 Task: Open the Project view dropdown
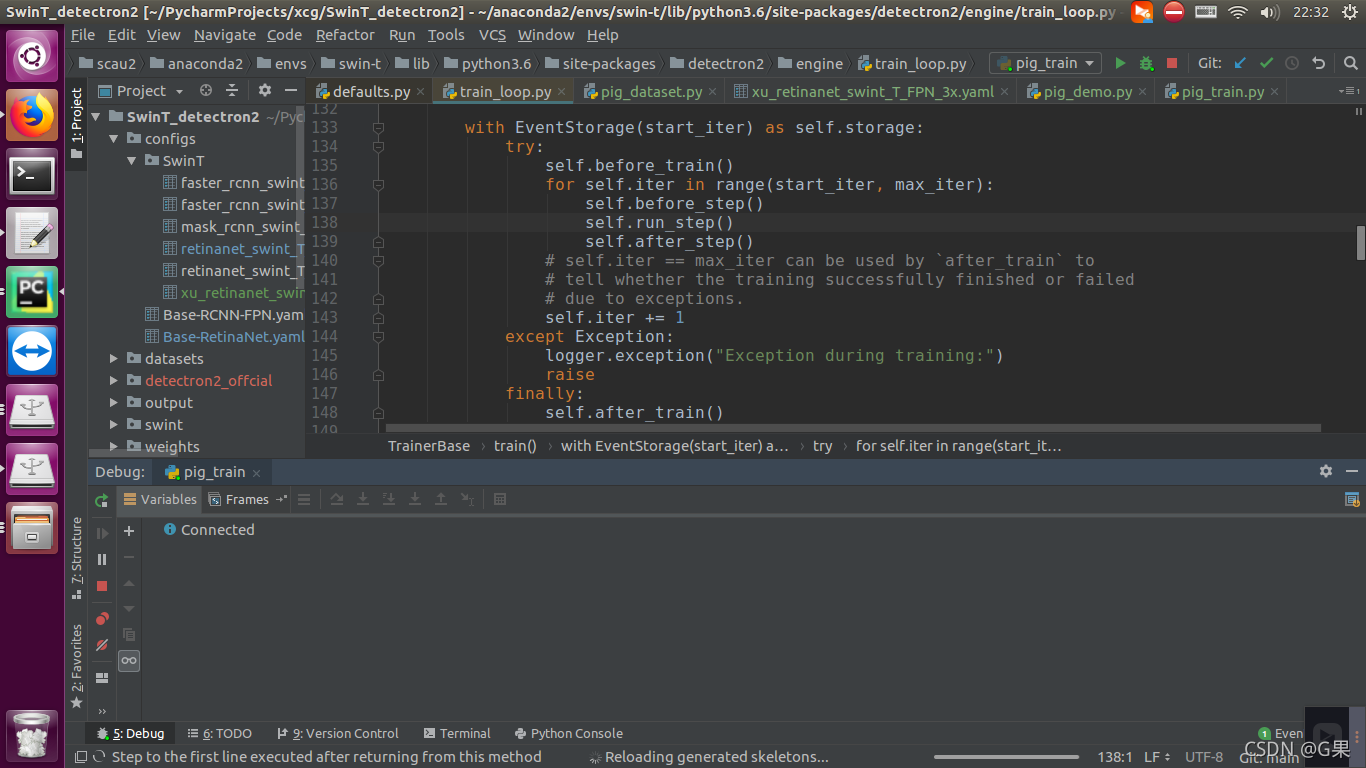141,90
